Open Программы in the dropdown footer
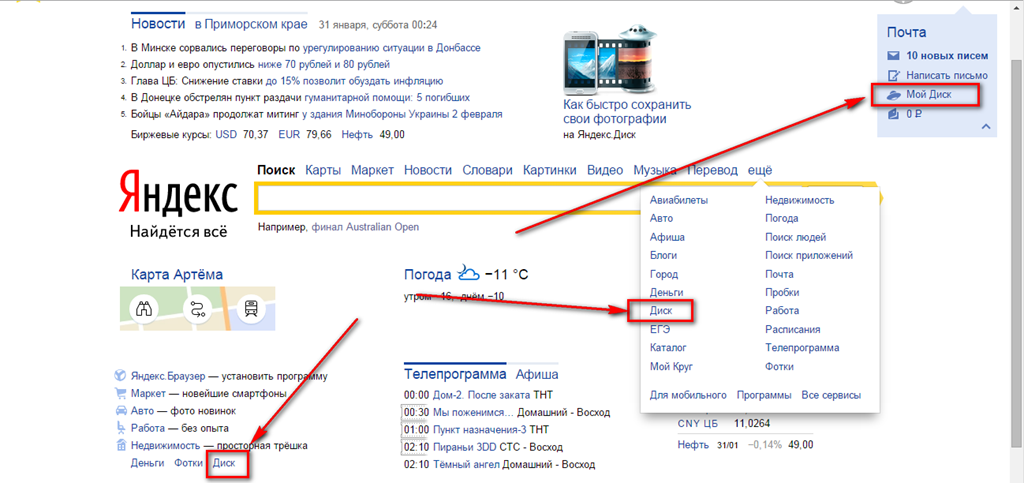Viewport: 1024px width, 483px height. (x=764, y=395)
